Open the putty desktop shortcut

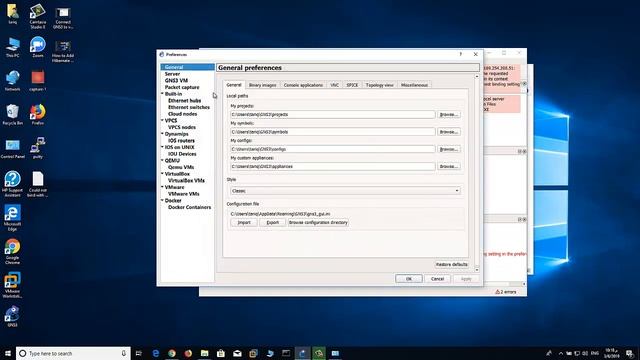point(38,148)
